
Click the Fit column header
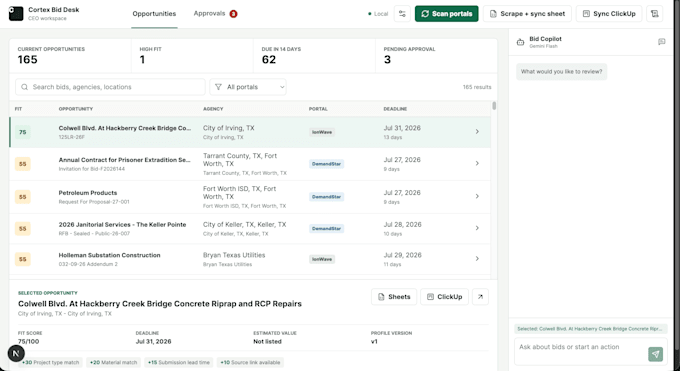18,109
